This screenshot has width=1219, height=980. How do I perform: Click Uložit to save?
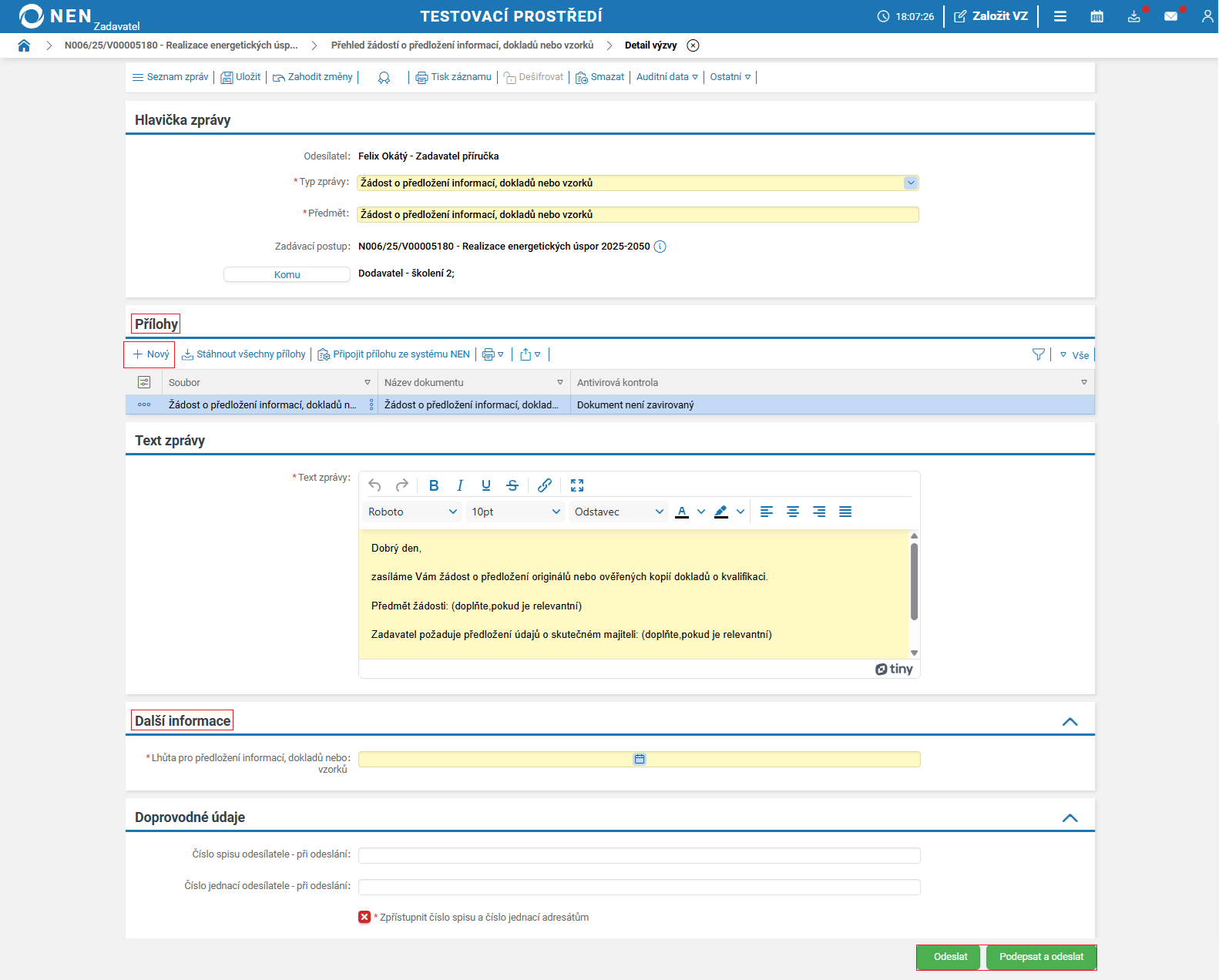(241, 77)
